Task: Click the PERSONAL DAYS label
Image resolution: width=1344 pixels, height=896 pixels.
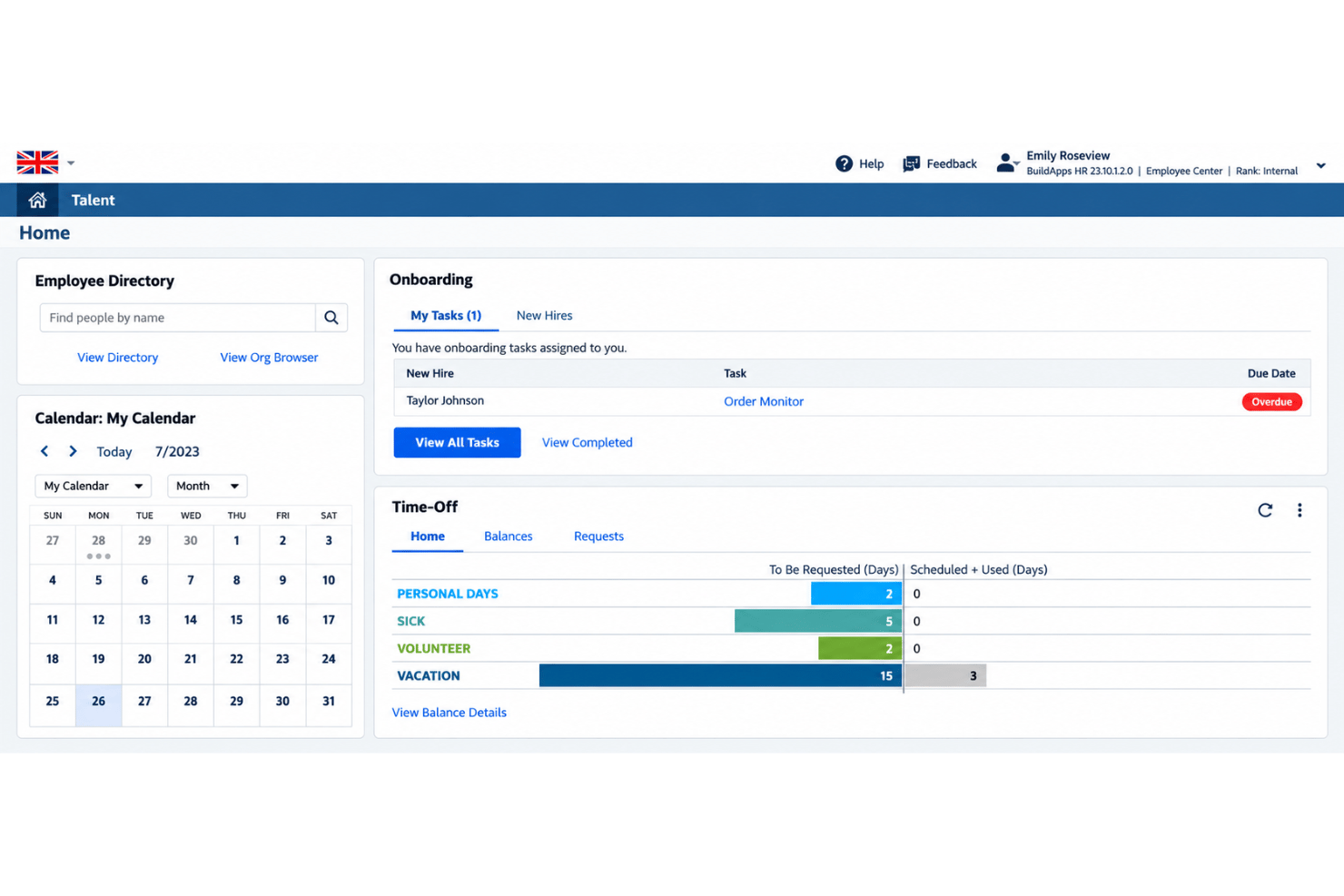Action: (448, 594)
